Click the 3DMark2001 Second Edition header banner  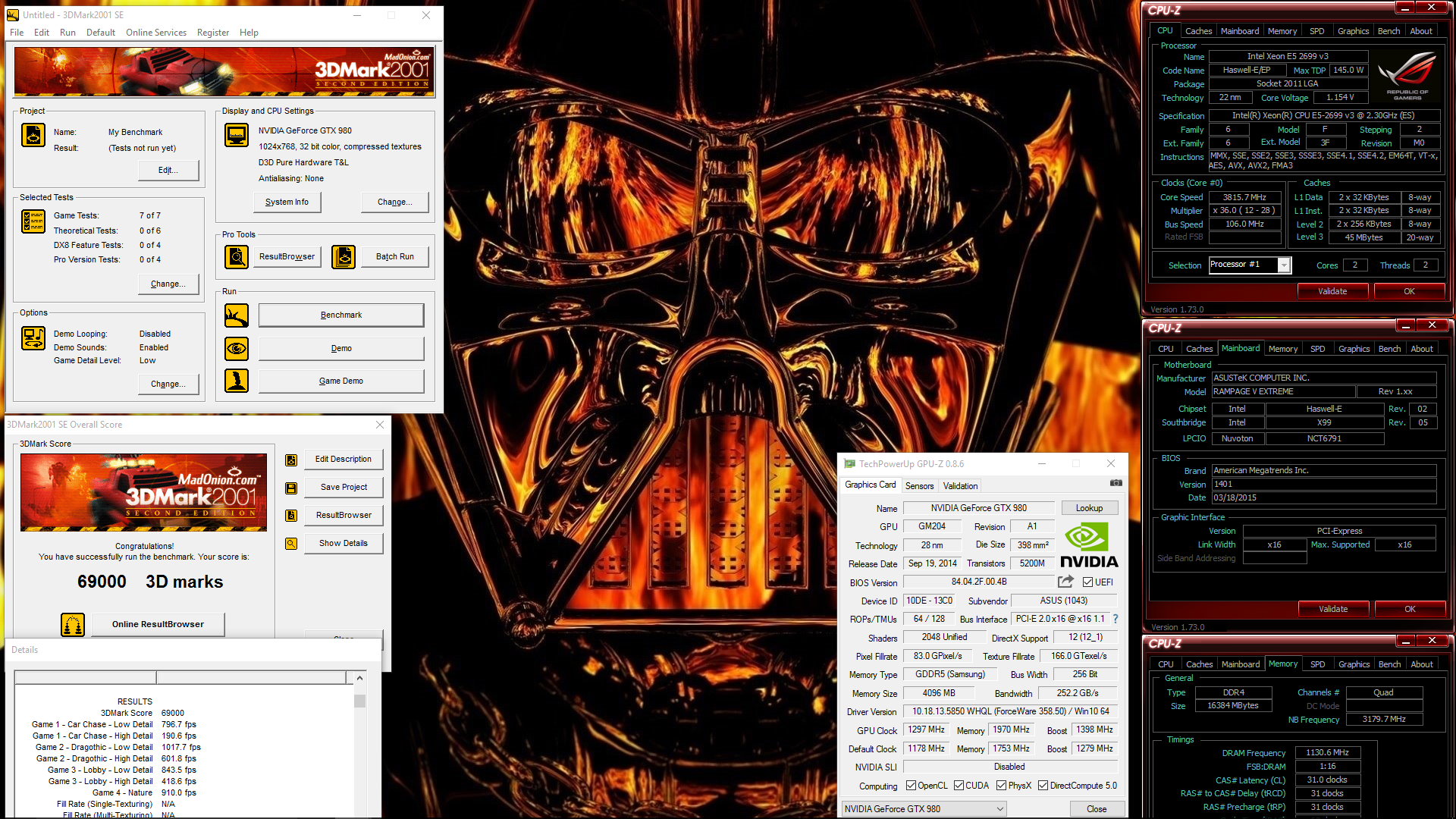point(224,72)
